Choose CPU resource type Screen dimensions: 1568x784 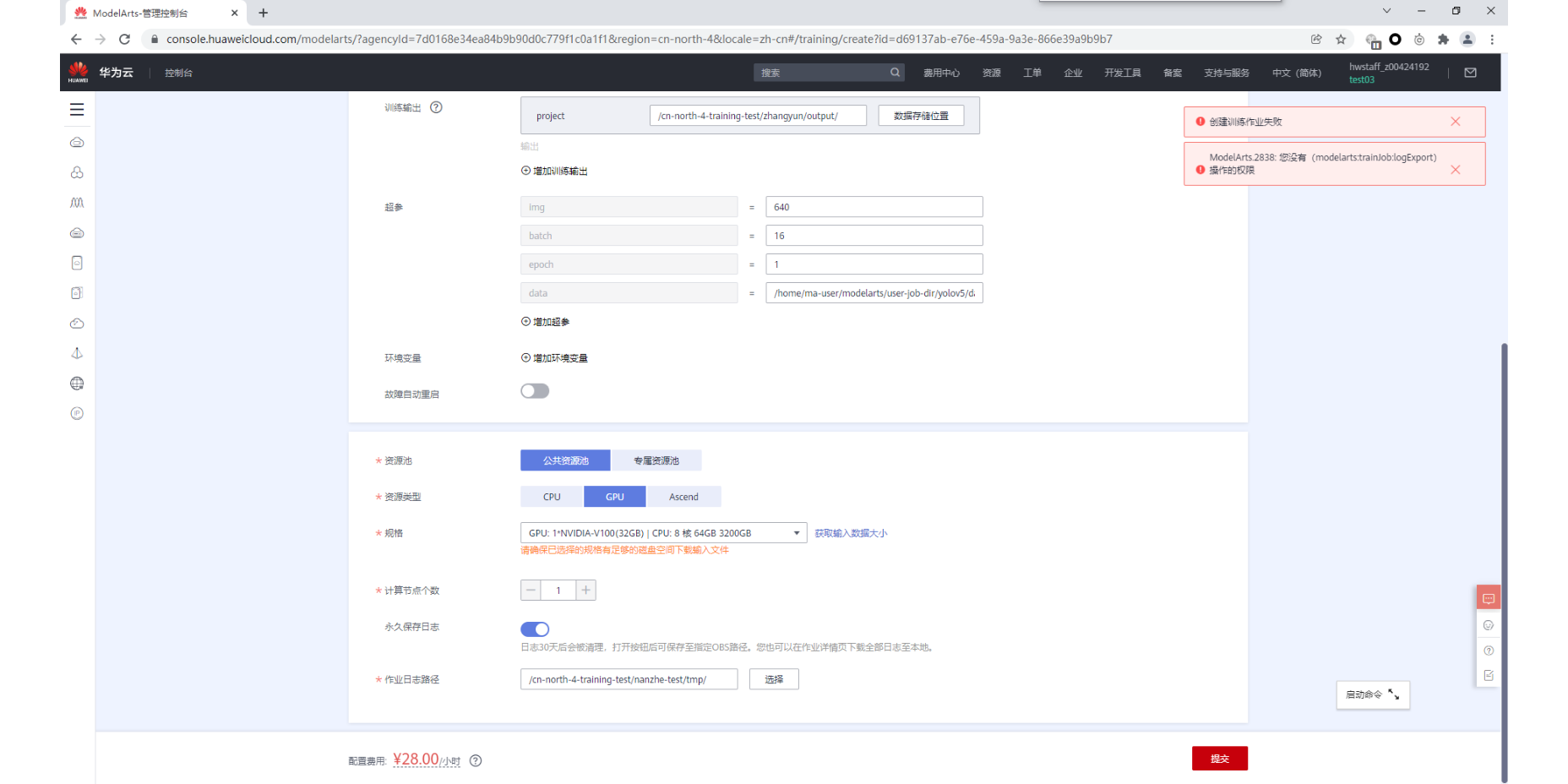click(x=552, y=497)
